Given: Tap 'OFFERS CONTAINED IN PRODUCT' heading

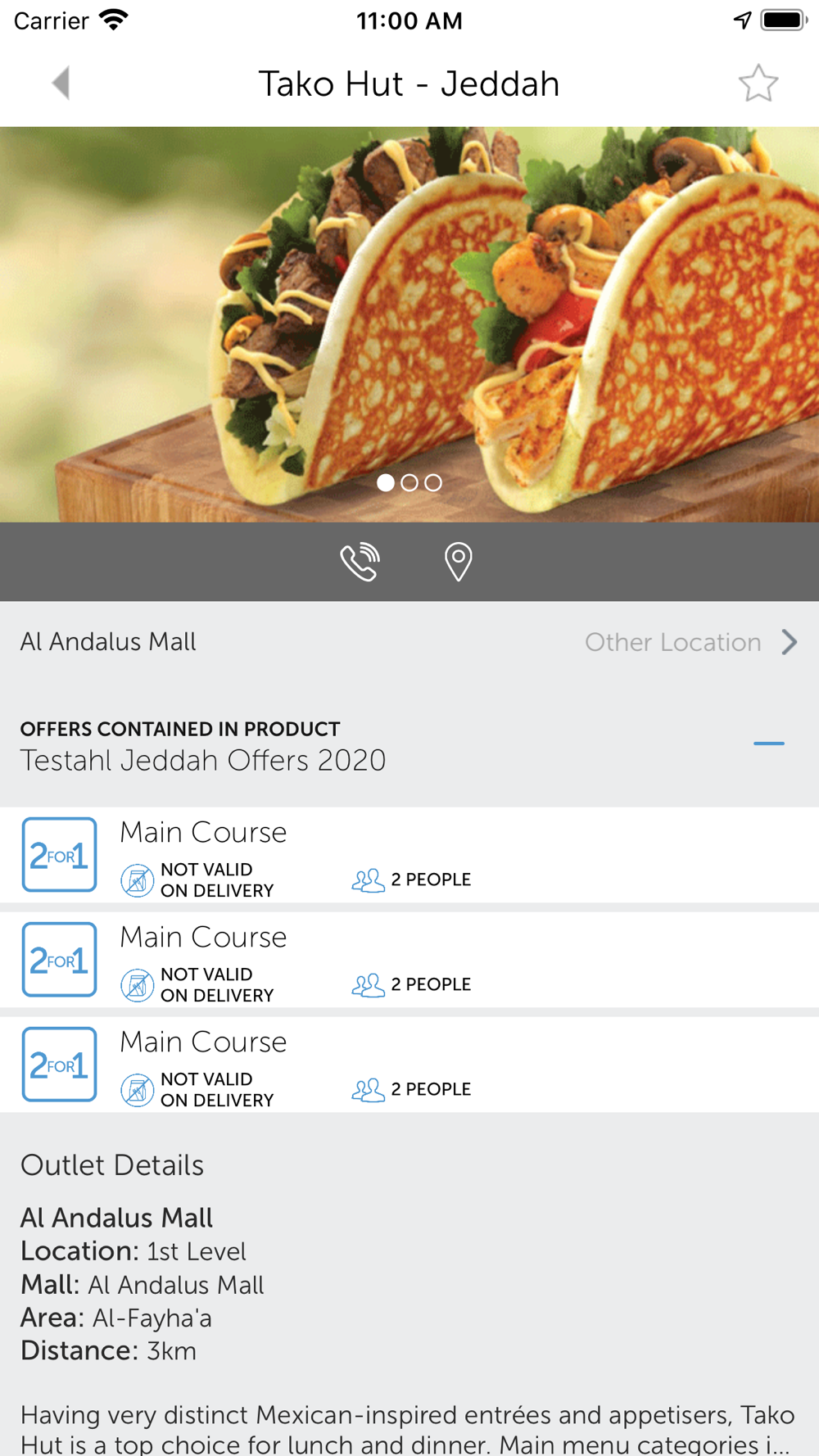Looking at the screenshot, I should 180,729.
